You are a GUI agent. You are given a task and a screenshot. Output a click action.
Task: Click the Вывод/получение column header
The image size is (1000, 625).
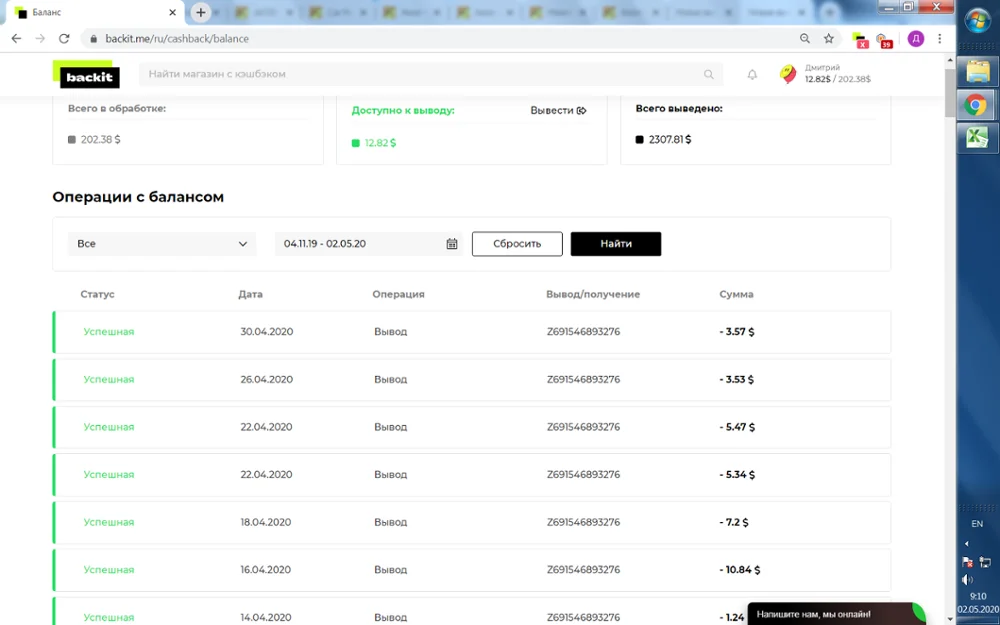593,294
